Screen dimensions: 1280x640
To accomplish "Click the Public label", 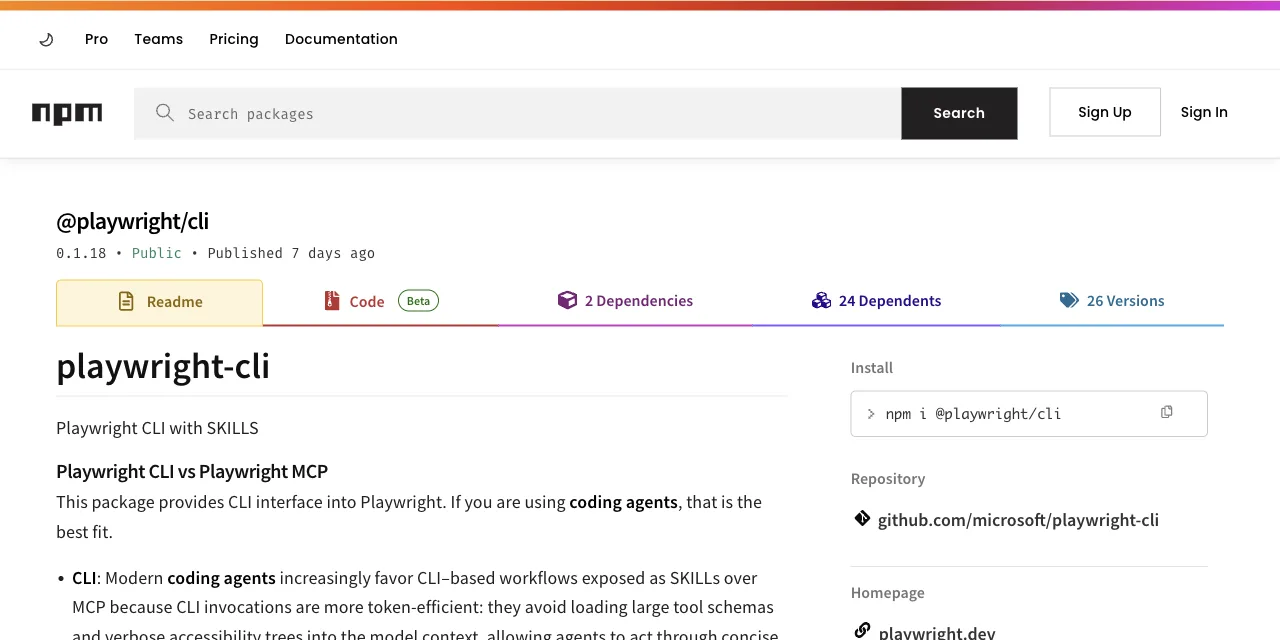I will coord(157,253).
